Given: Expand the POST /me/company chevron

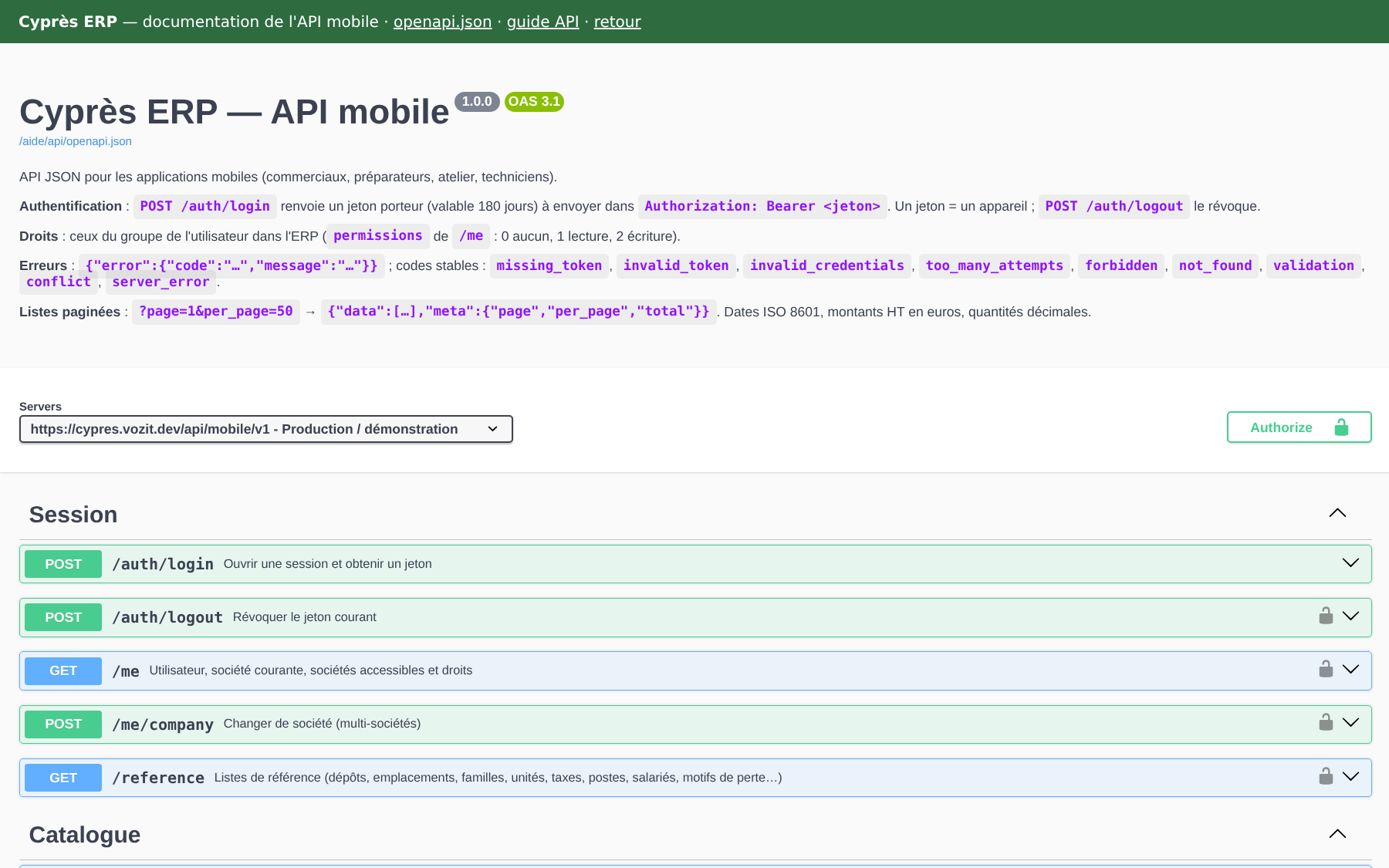Looking at the screenshot, I should 1350,722.
